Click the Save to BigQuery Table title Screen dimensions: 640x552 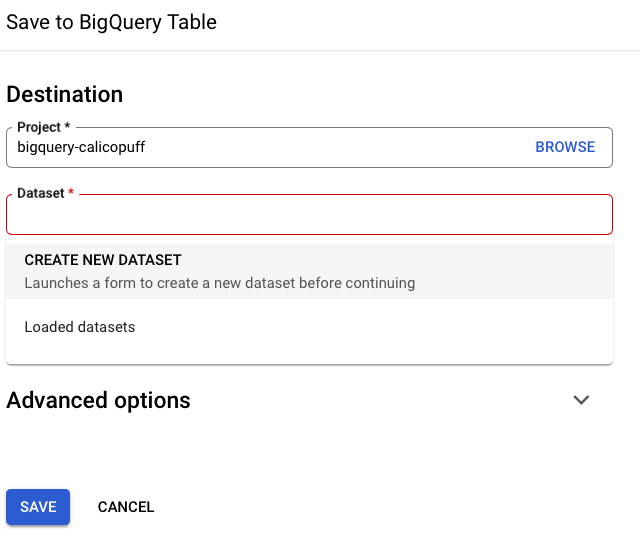point(111,22)
